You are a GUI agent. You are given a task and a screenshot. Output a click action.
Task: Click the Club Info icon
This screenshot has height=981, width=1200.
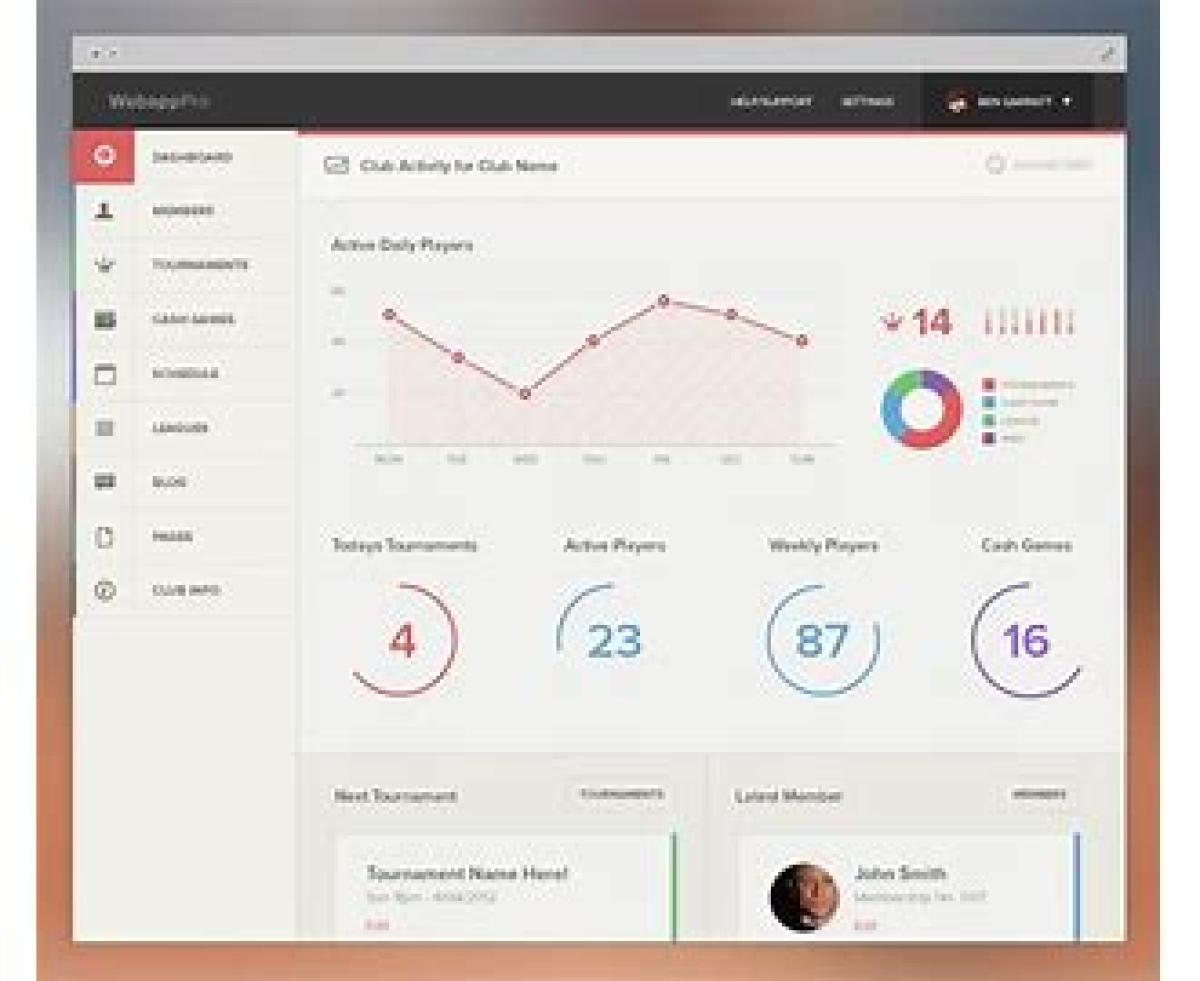(104, 591)
